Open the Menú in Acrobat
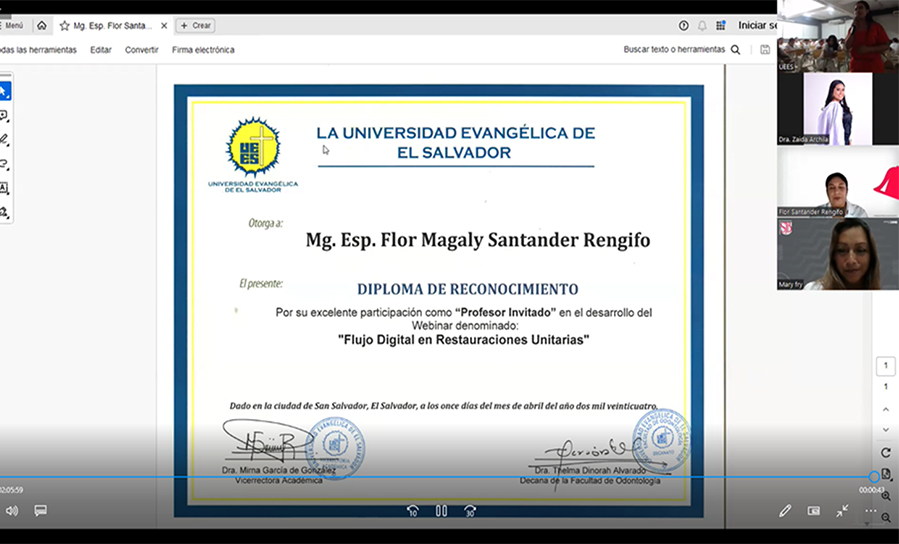The width and height of the screenshot is (899, 544). click(x=11, y=25)
